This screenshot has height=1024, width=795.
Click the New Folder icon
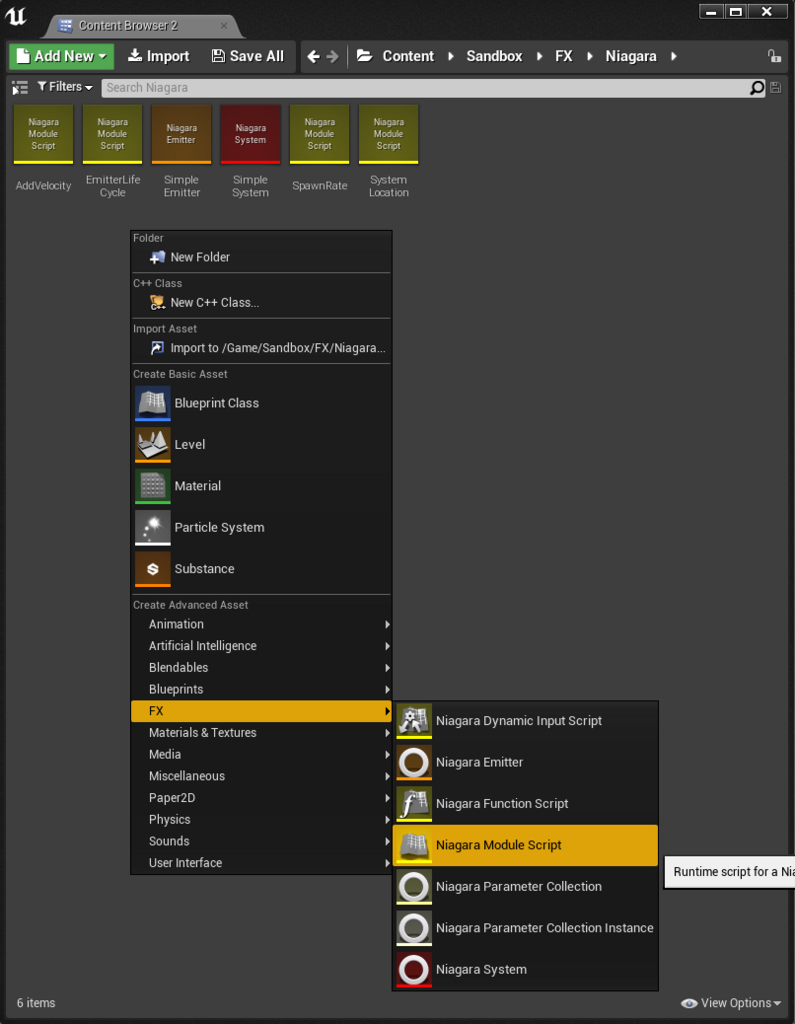[157, 257]
